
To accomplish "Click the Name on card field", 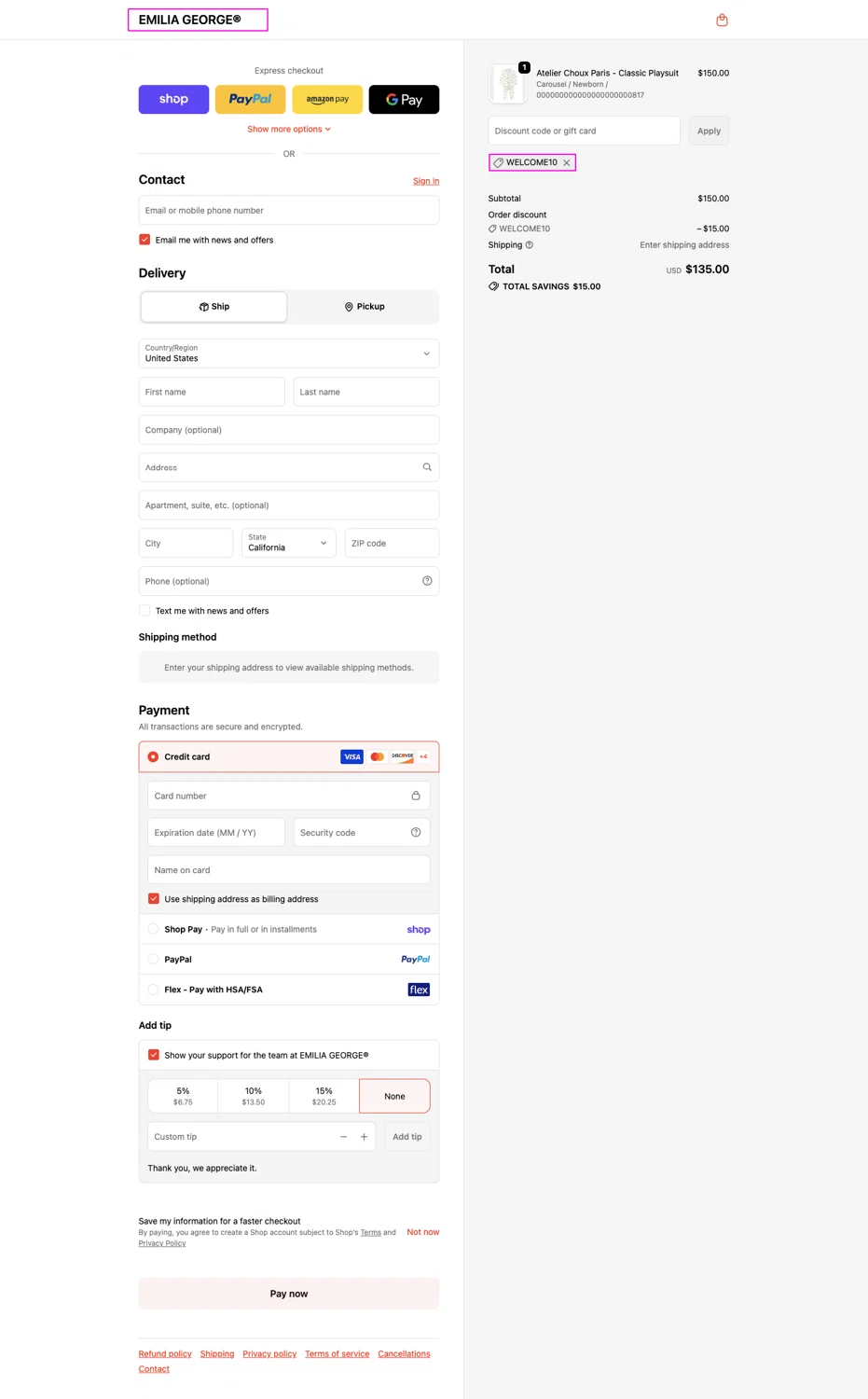I will click(289, 870).
